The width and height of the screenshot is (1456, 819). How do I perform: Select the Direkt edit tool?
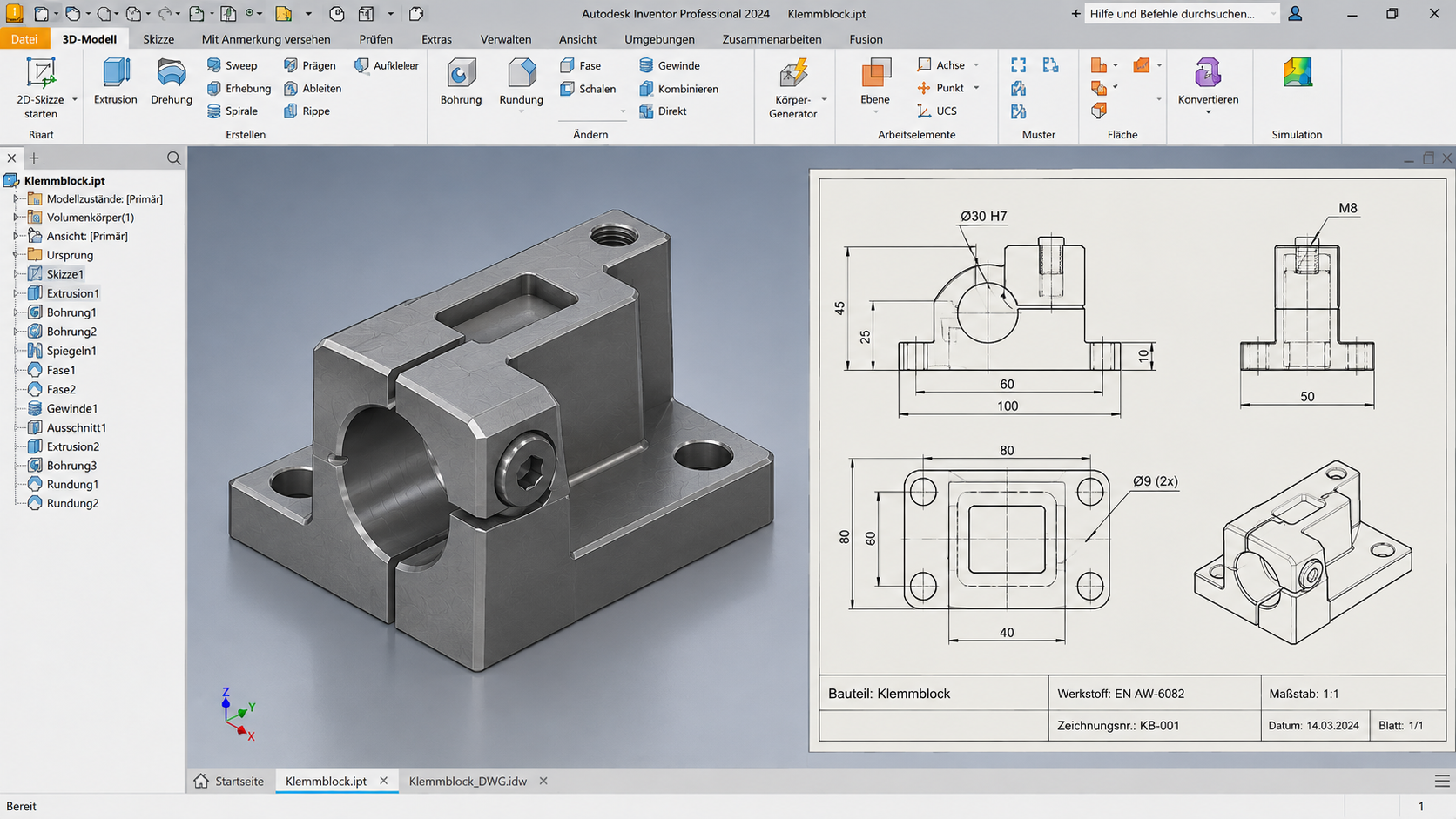(x=663, y=111)
